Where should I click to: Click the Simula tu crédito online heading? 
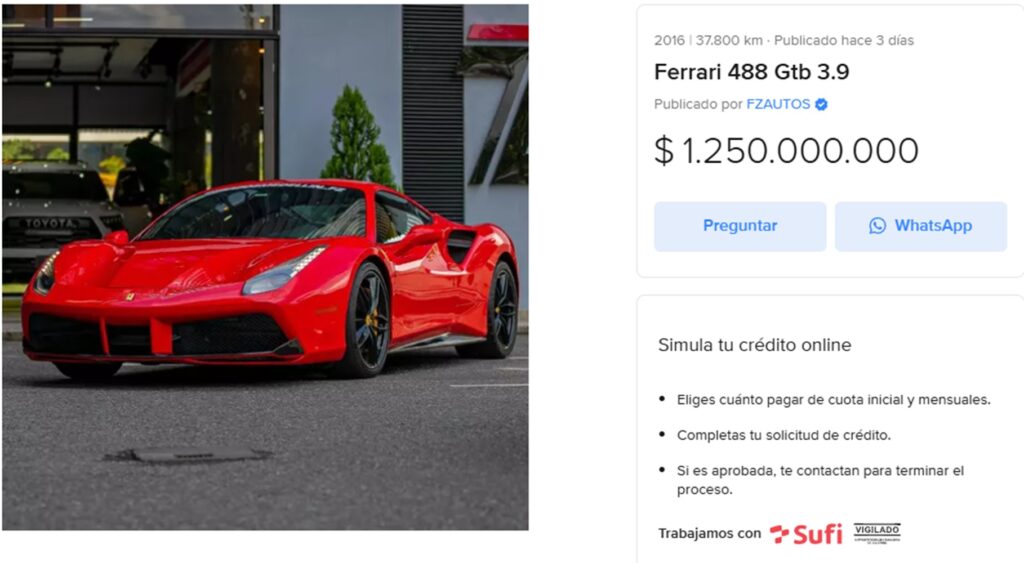pos(754,345)
